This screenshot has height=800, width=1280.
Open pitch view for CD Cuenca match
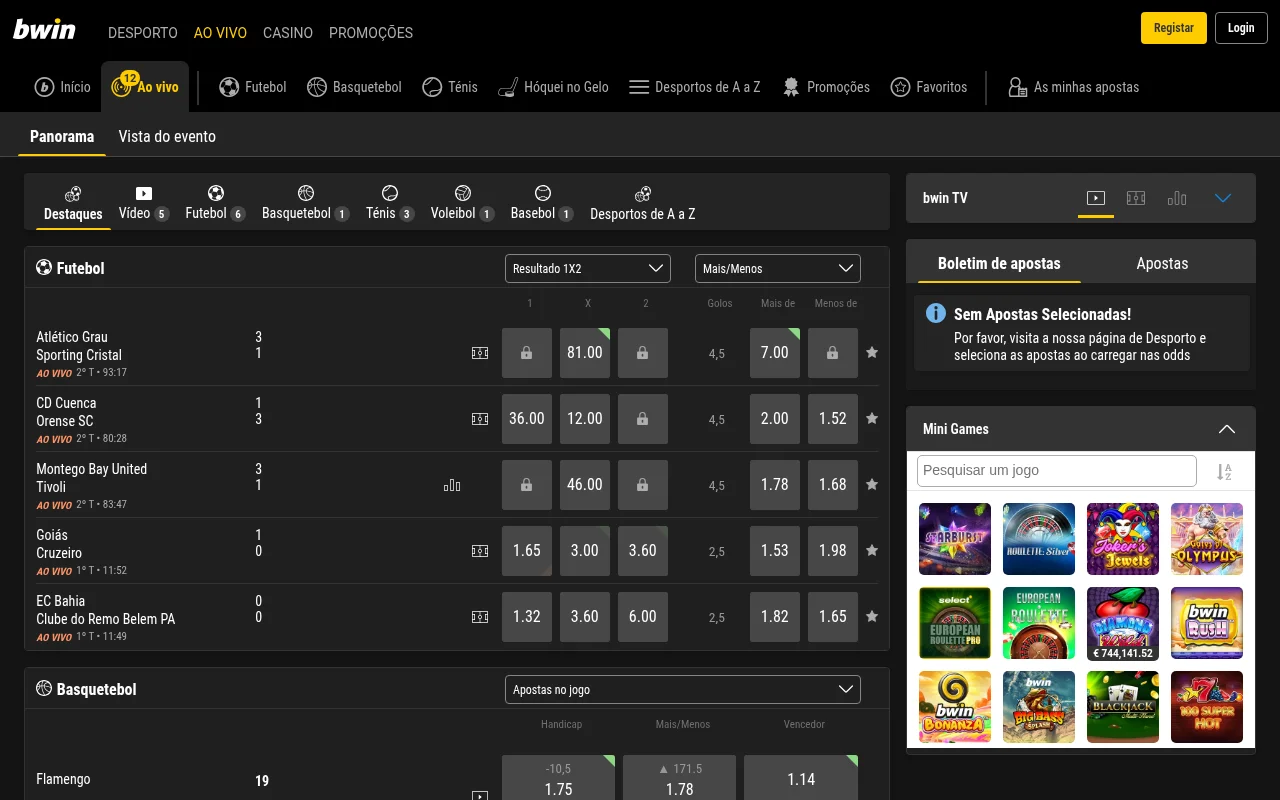(480, 419)
